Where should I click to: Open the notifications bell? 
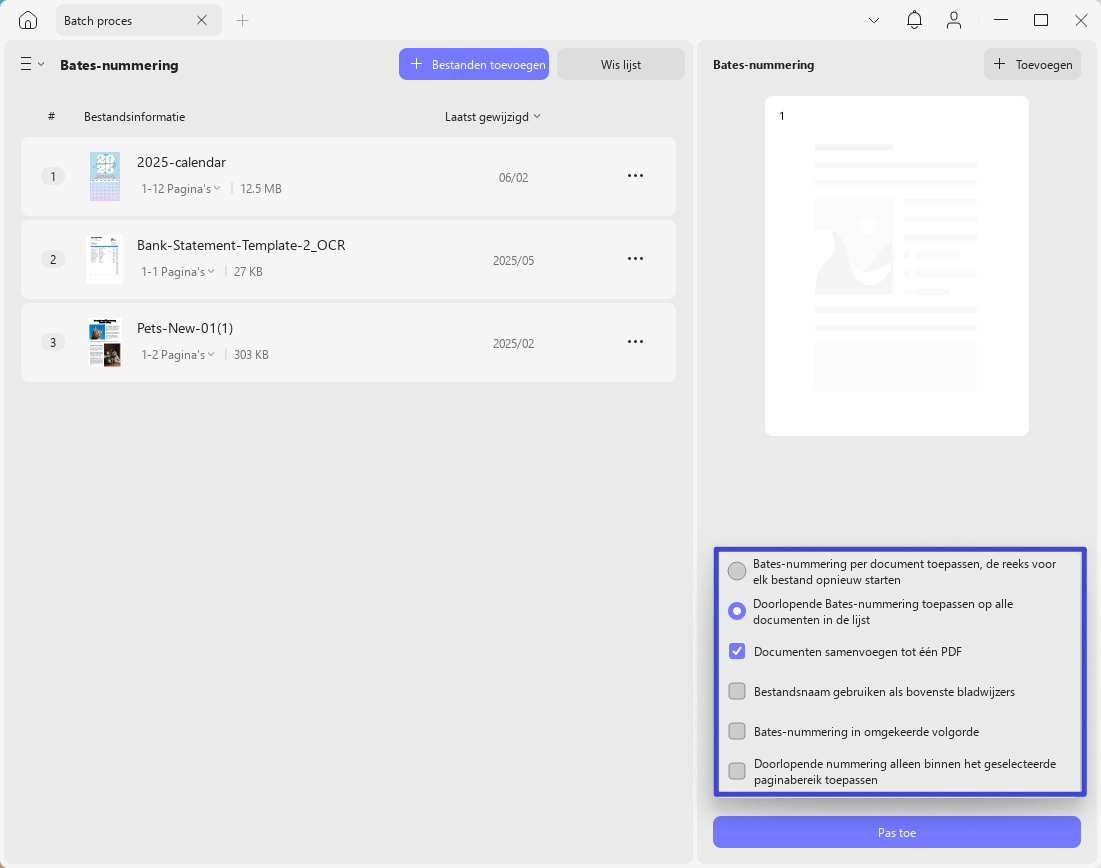914,20
